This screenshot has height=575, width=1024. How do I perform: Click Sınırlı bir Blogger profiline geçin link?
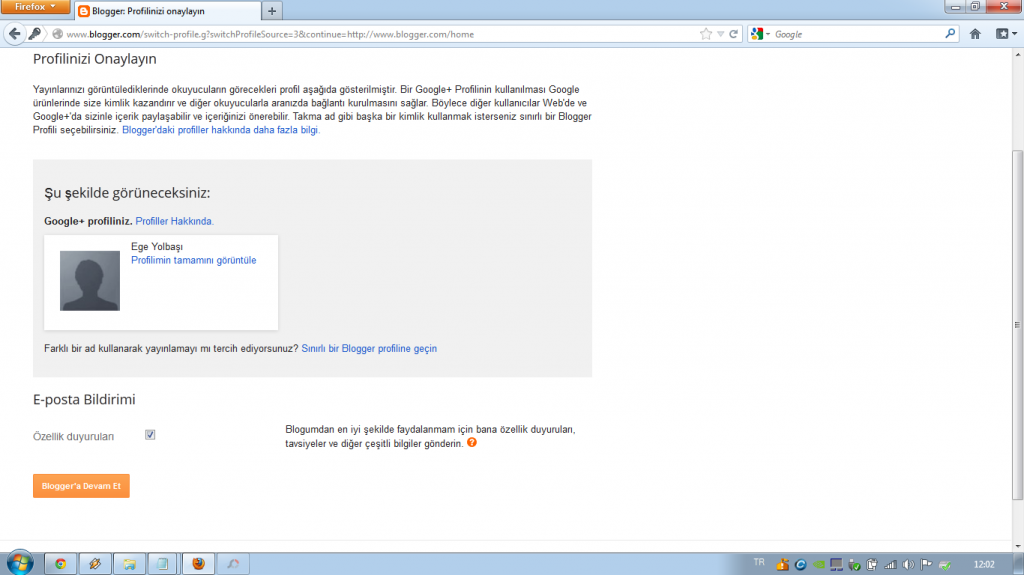click(369, 348)
